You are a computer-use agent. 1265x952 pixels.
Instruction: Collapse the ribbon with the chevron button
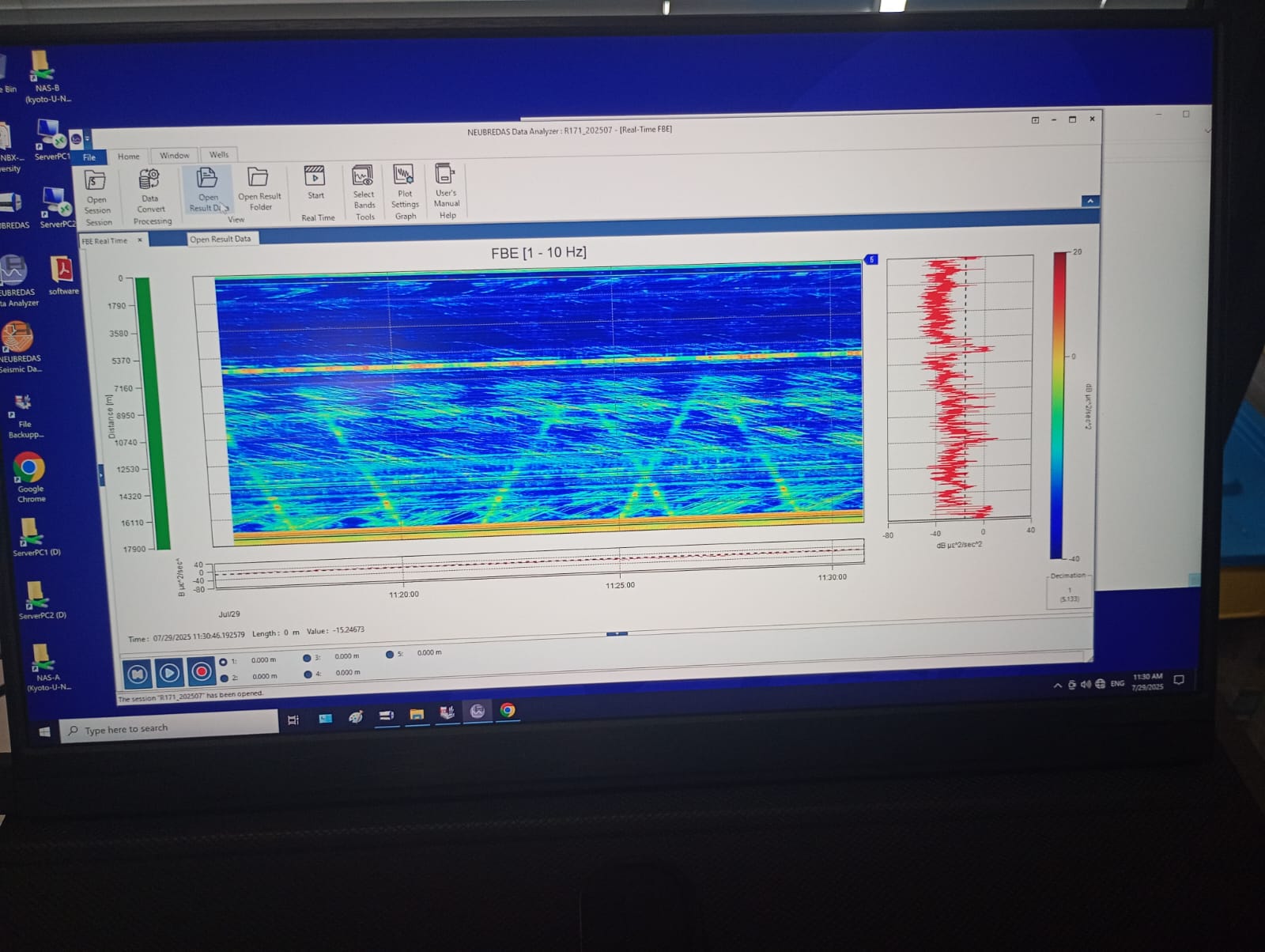[x=1089, y=202]
